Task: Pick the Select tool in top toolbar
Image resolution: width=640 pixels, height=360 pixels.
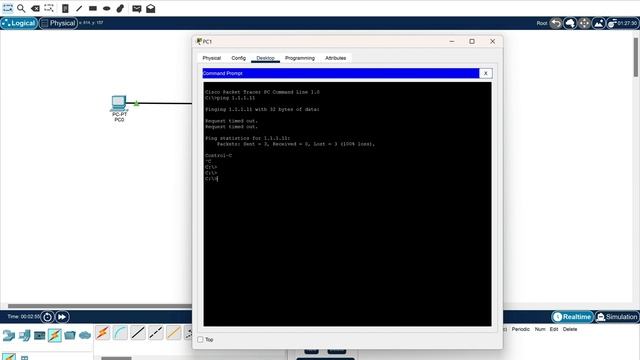Action: pos(8,8)
